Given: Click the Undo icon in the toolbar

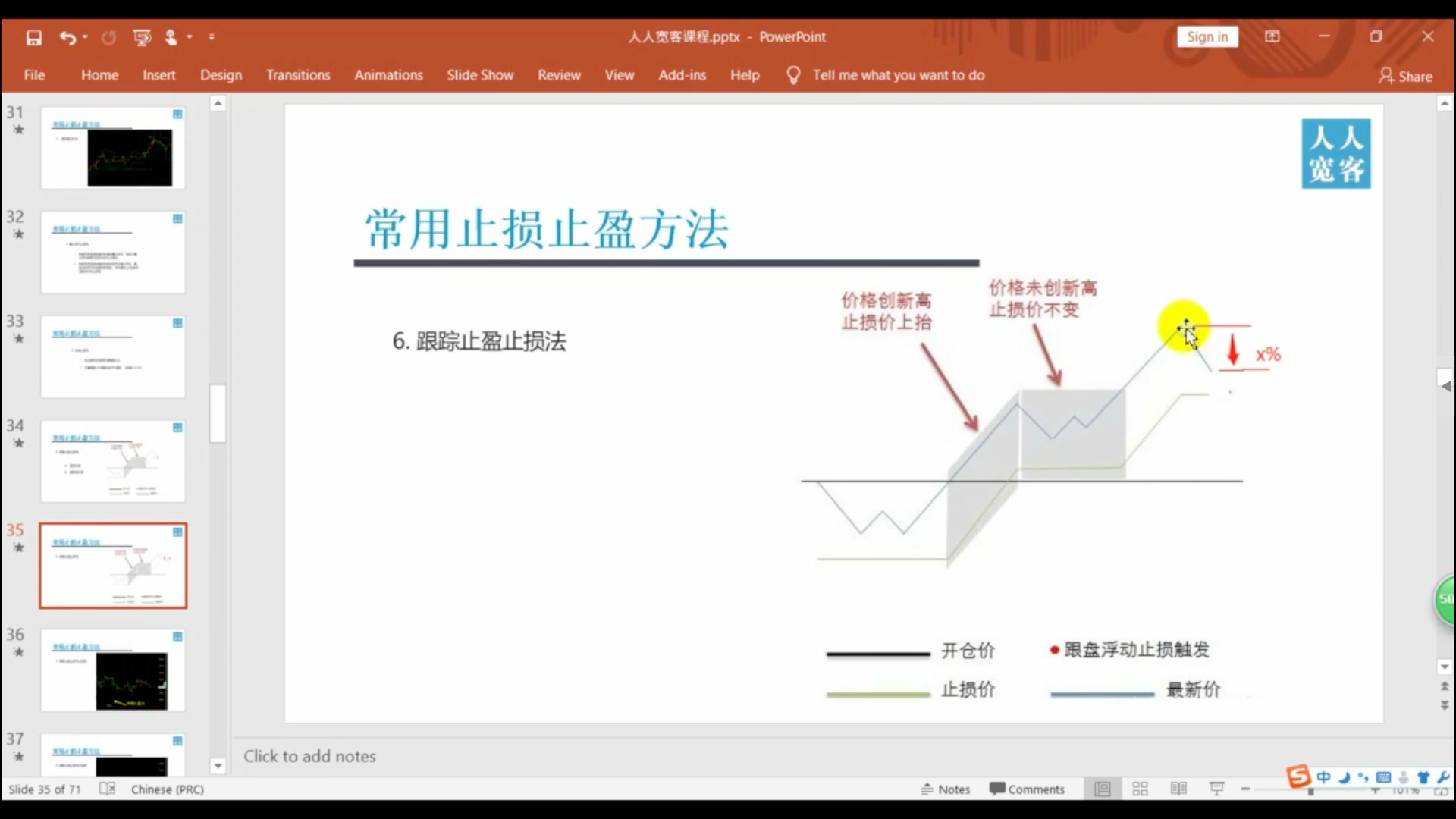Looking at the screenshot, I should pyautogui.click(x=65, y=37).
